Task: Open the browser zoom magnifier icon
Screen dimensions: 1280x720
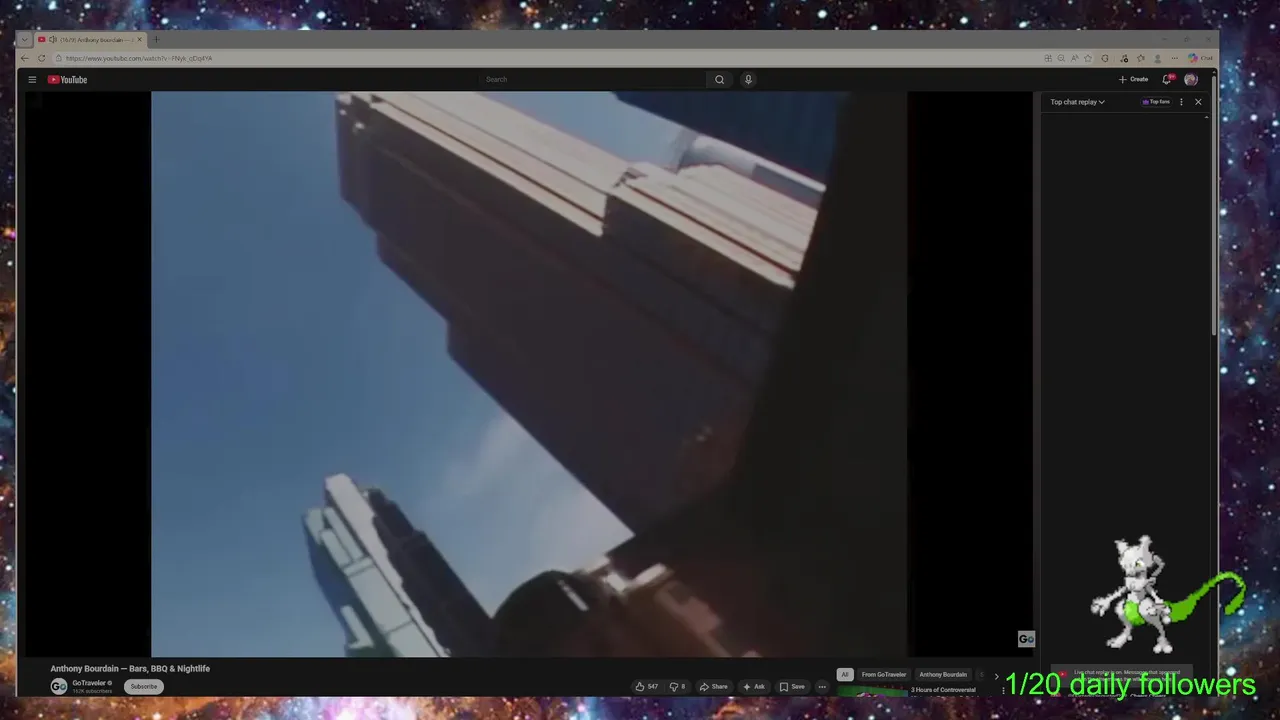Action: click(x=1061, y=58)
